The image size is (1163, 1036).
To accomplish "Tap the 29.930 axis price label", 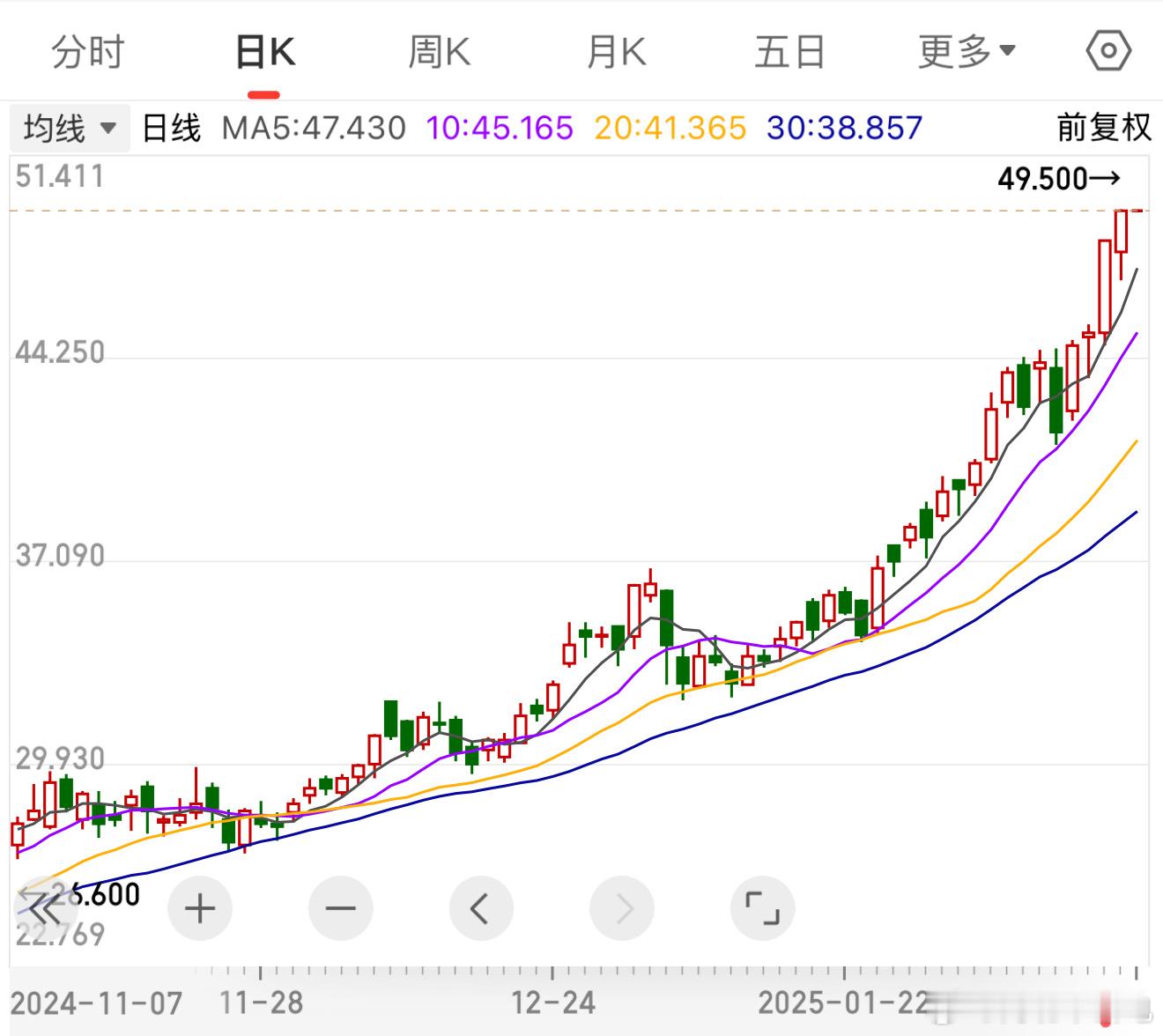I will point(60,758).
